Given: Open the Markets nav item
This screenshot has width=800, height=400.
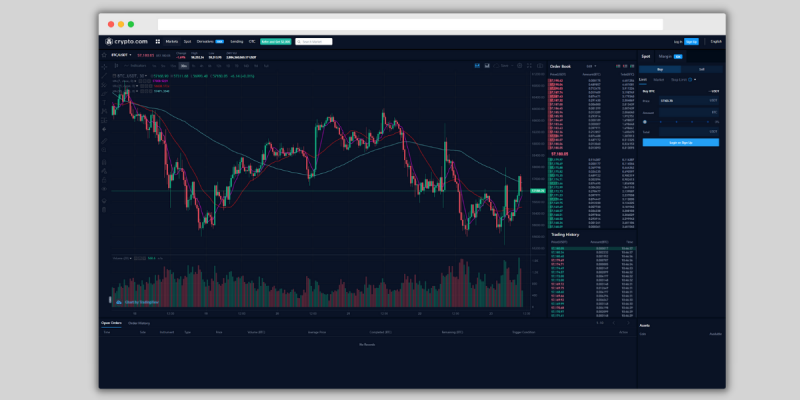Looking at the screenshot, I should pyautogui.click(x=172, y=42).
